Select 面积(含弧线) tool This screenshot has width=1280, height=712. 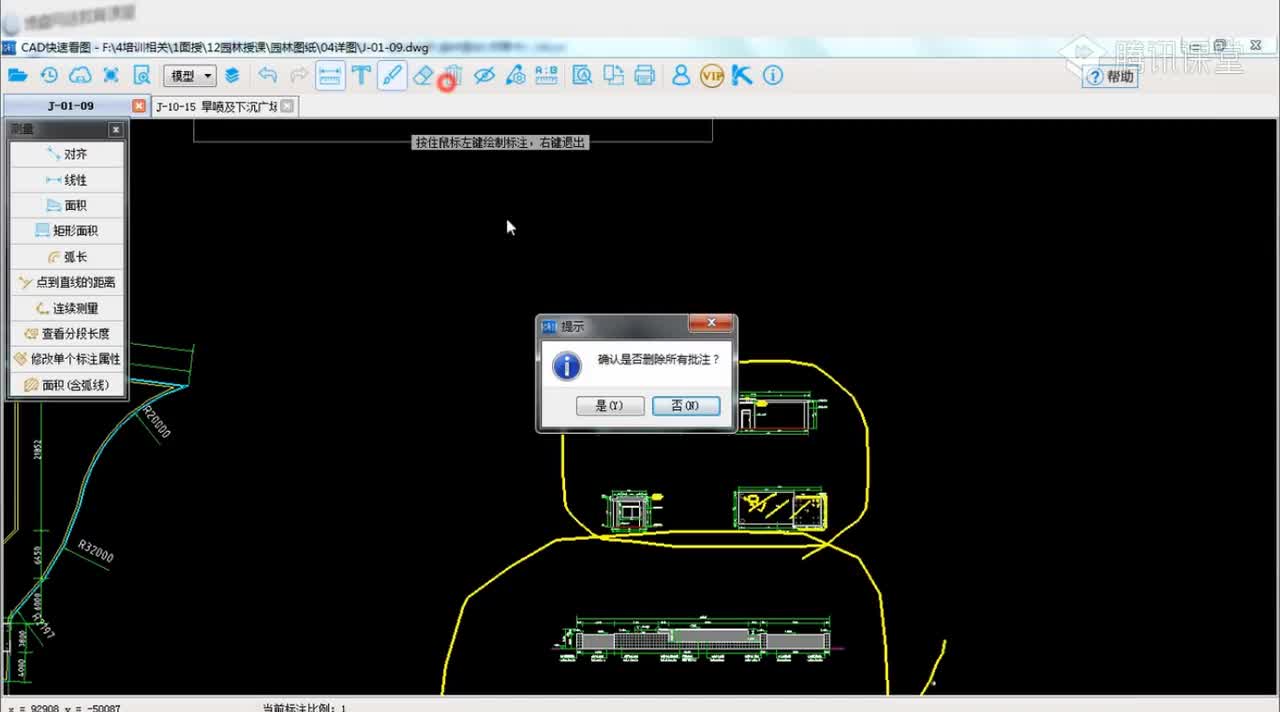[67, 385]
